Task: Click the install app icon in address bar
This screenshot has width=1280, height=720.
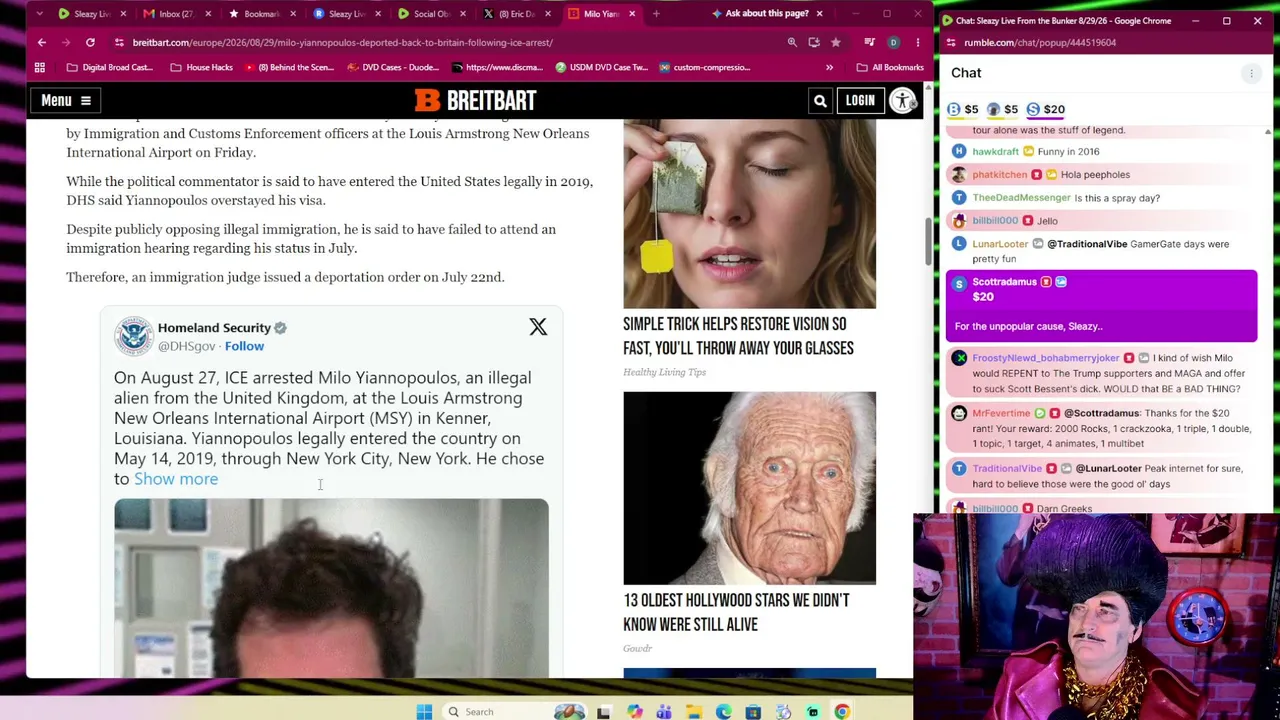Action: pos(814,43)
